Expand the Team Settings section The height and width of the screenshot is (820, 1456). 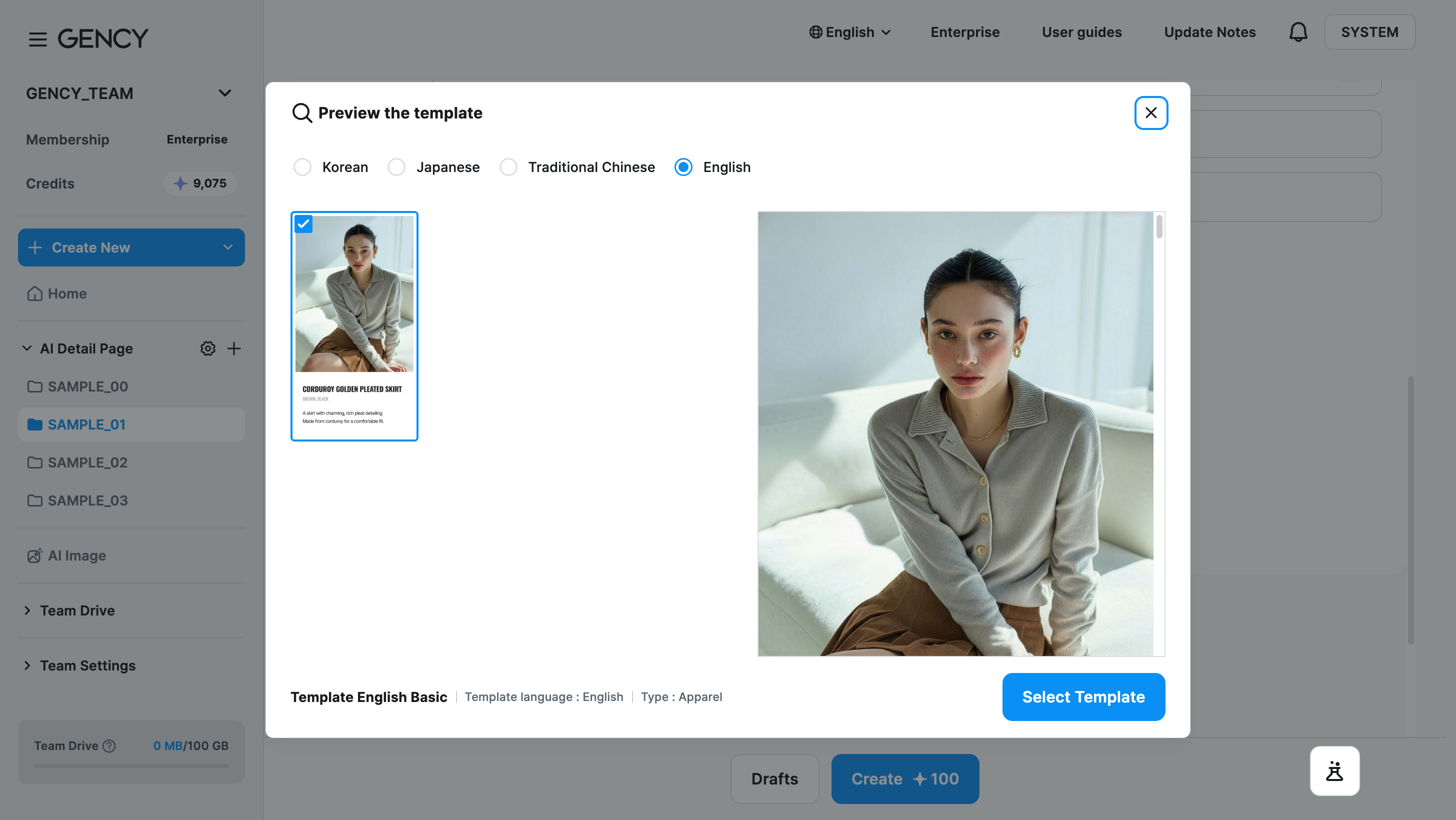tap(26, 665)
